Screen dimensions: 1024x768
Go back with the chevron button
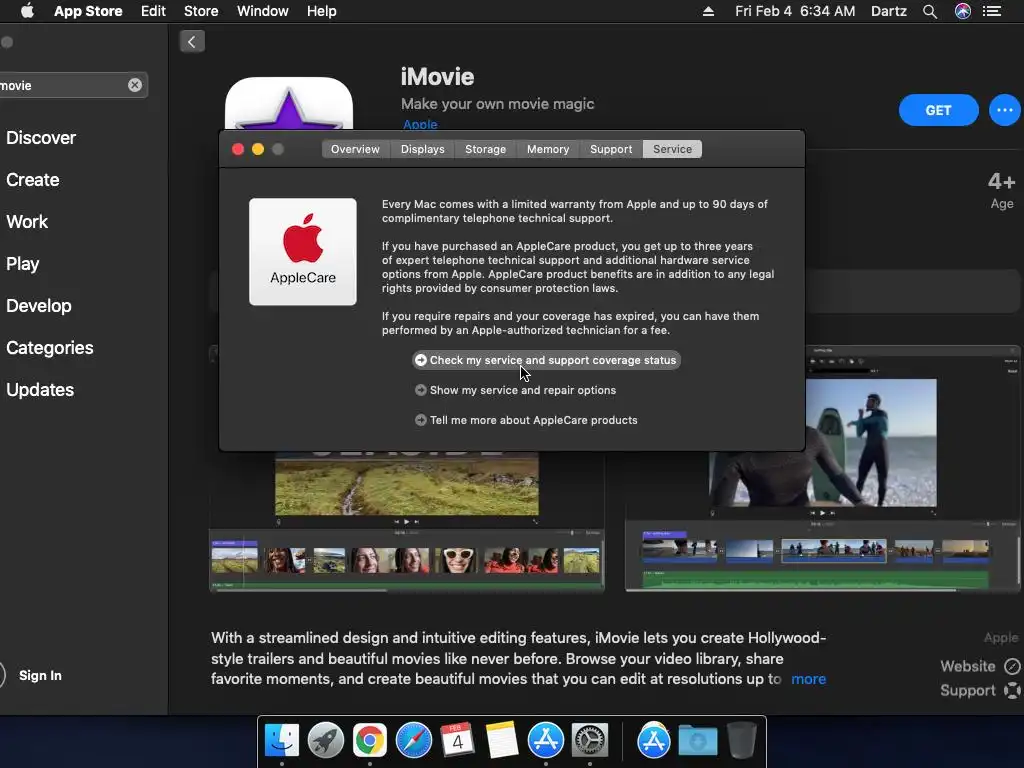[192, 42]
